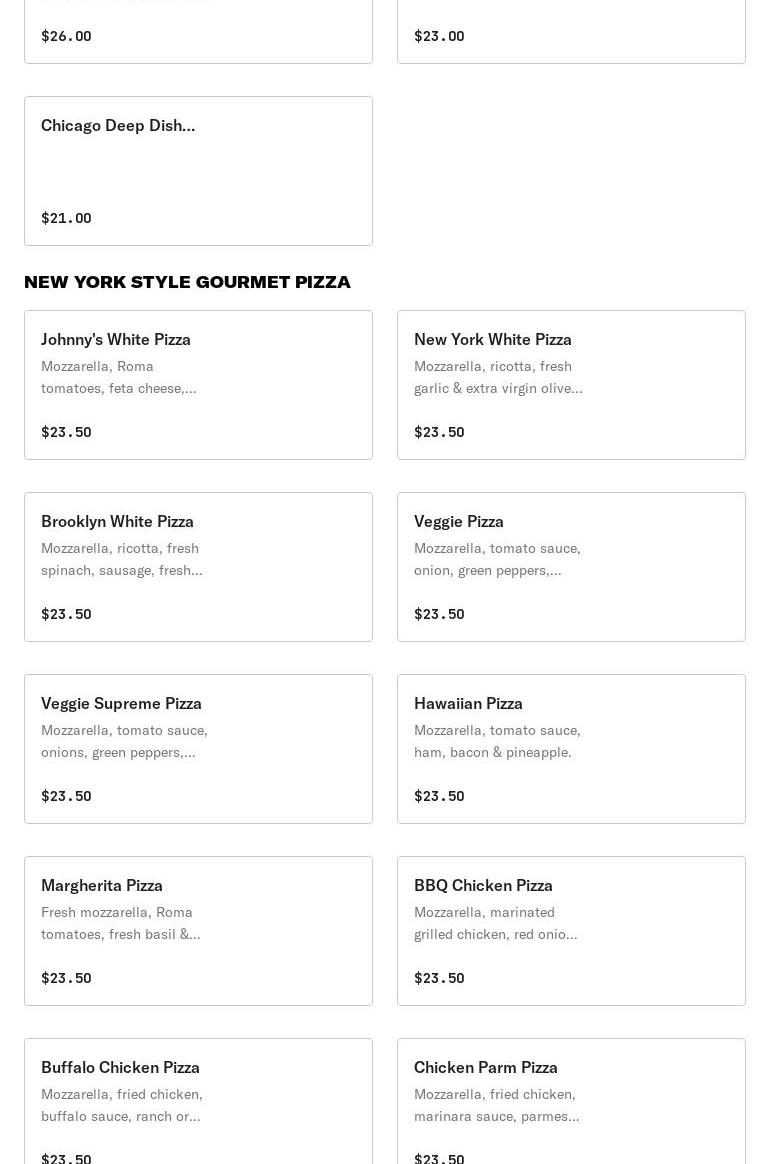Choose Buffalo Chicken Pizza
This screenshot has width=770, height=1164.
point(198,1101)
